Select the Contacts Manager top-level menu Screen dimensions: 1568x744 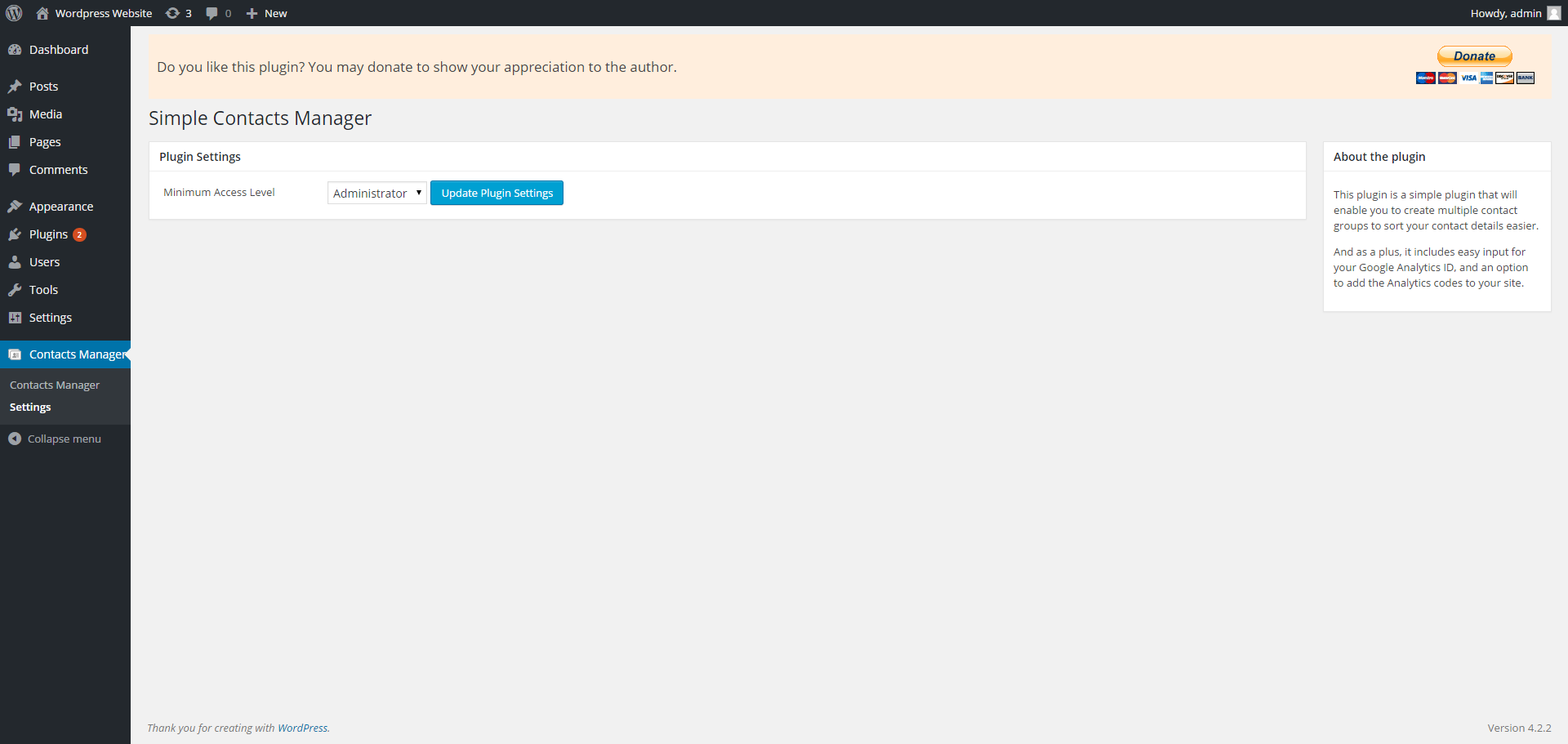coord(65,354)
